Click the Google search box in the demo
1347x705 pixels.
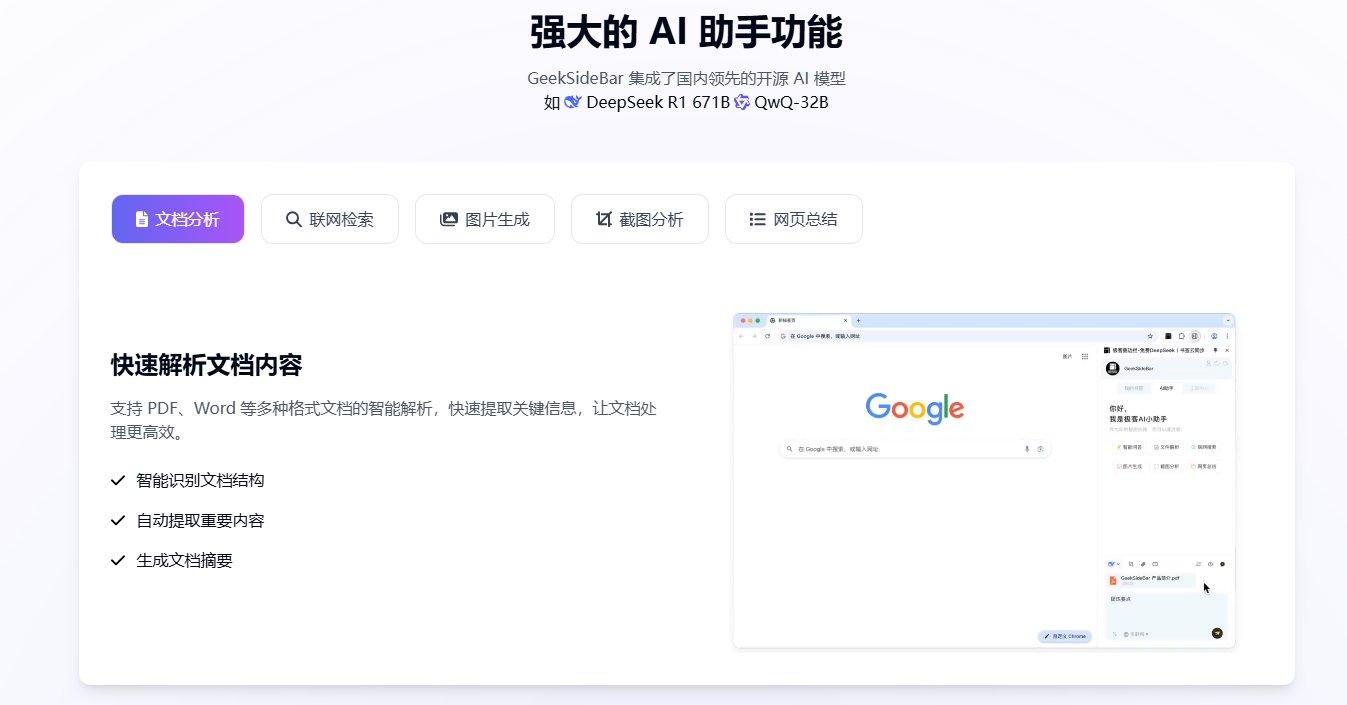(x=915, y=450)
